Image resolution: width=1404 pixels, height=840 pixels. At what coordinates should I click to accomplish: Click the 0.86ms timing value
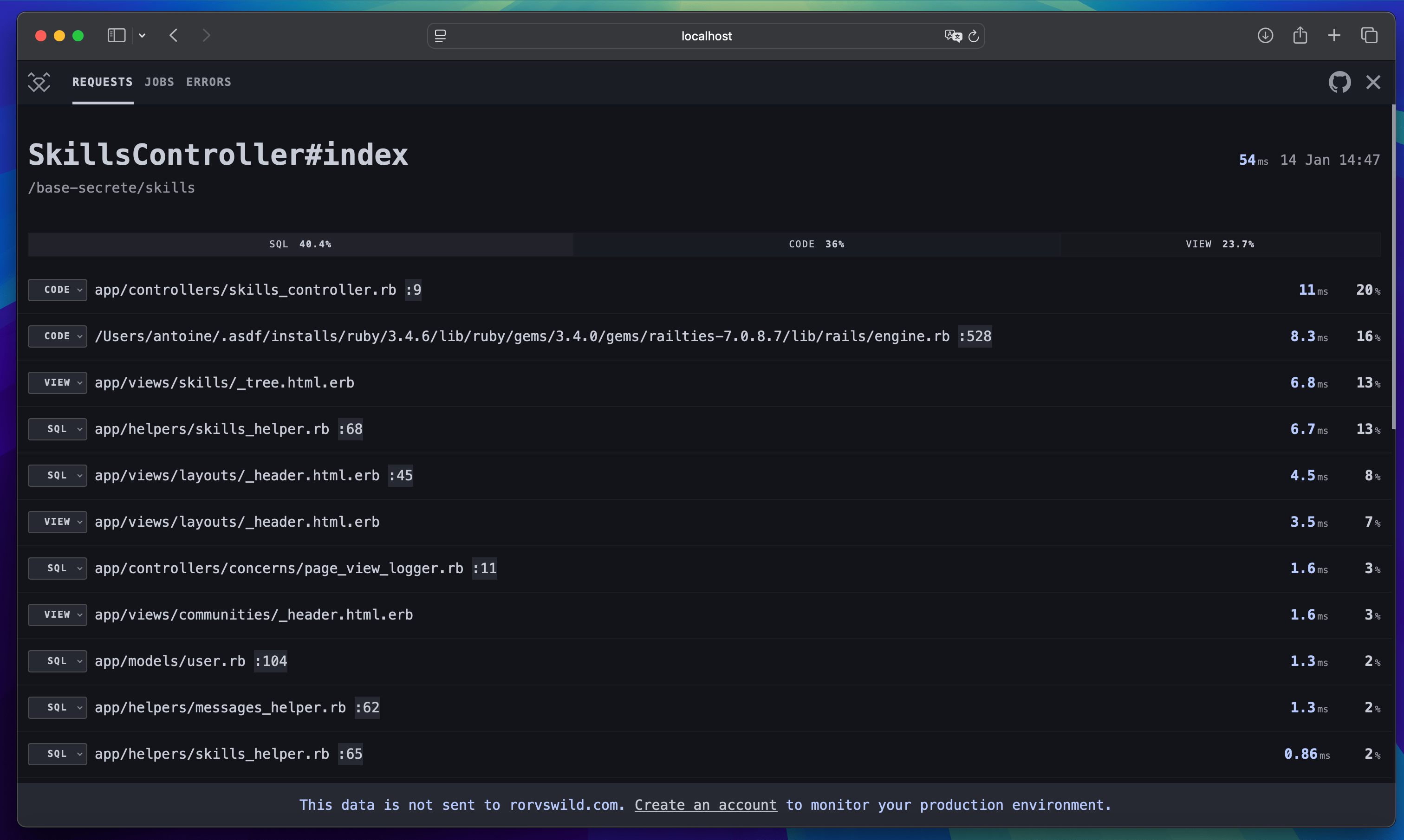click(x=1306, y=754)
